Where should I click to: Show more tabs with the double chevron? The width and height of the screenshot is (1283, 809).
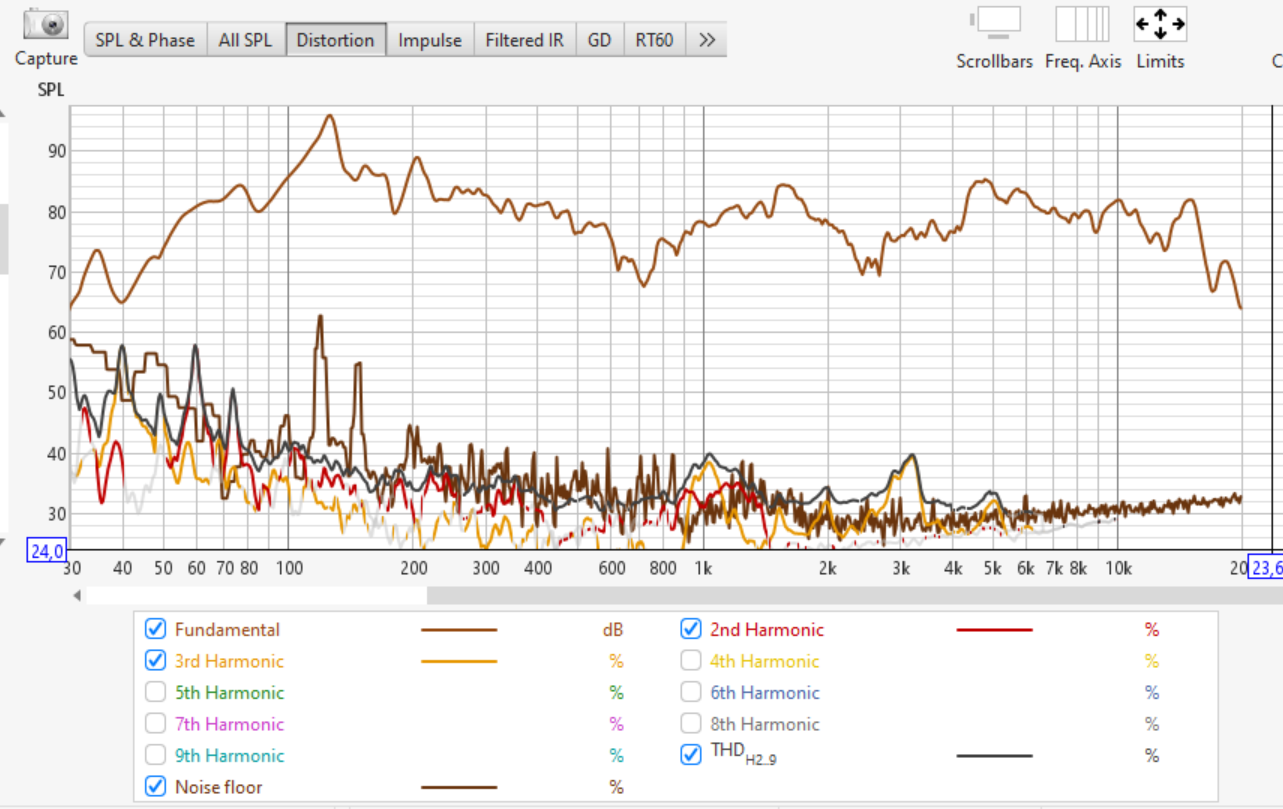[707, 41]
